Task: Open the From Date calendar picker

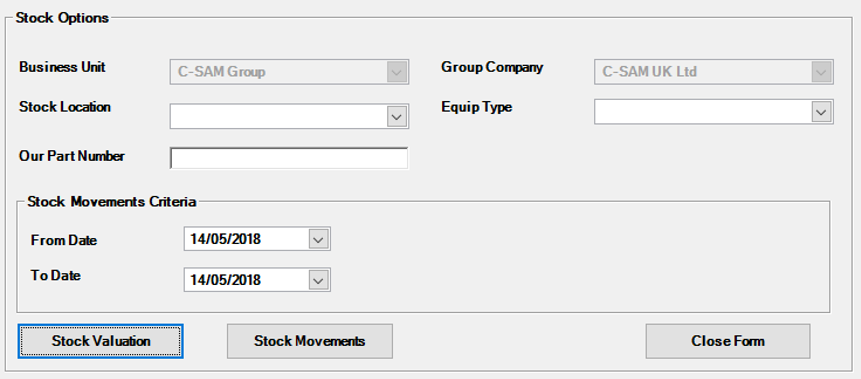Action: [319, 239]
